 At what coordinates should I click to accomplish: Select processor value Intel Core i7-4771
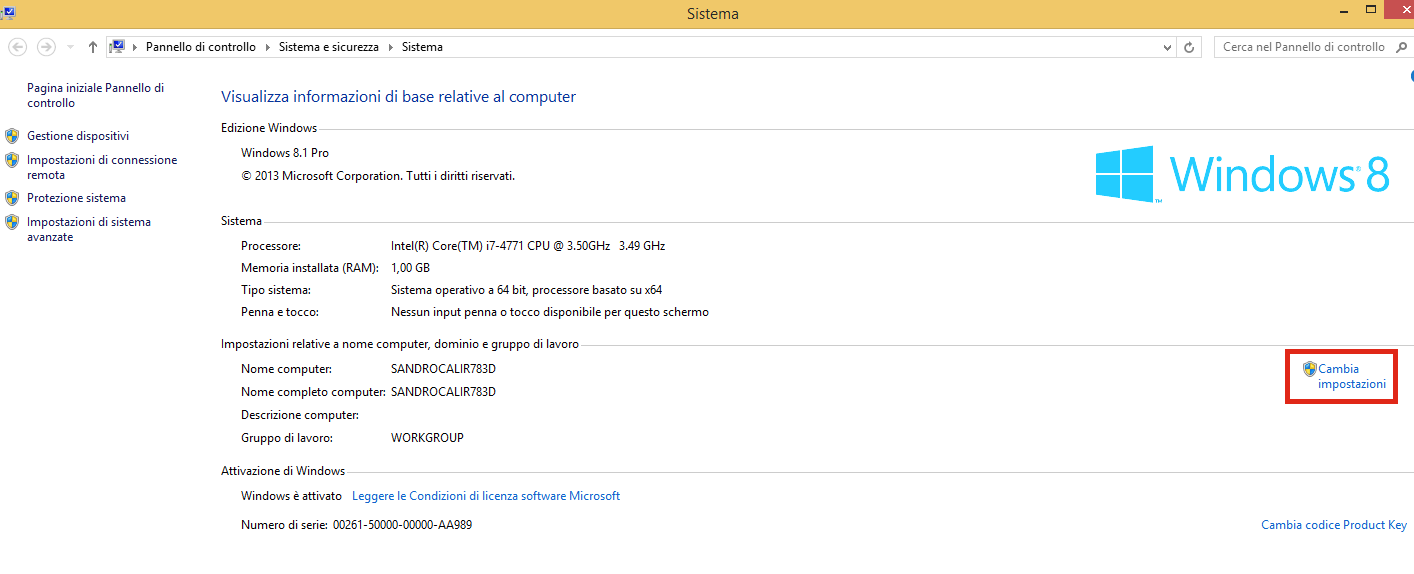tap(528, 245)
